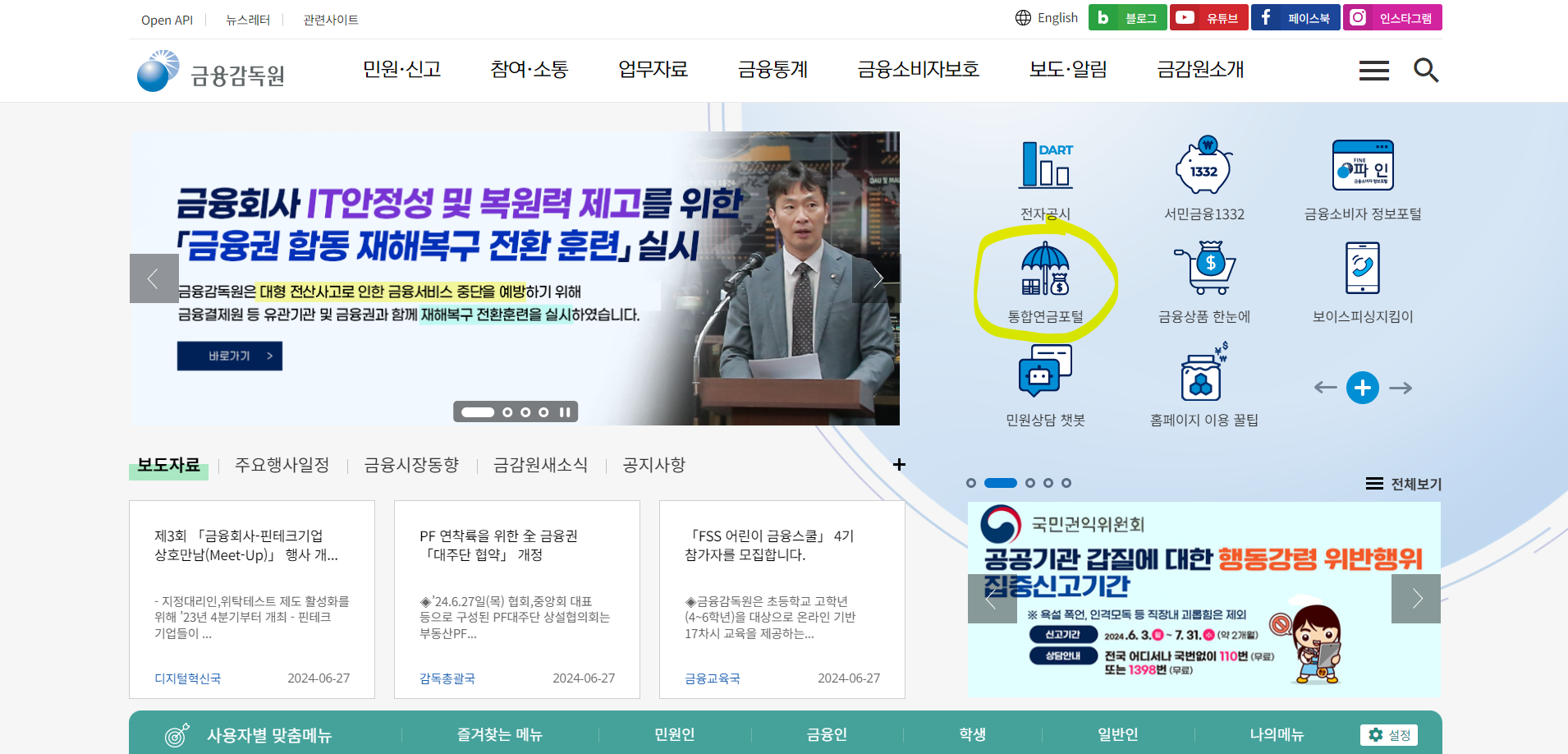1568x754 pixels.
Task: Open the 유튜브 social button
Action: [x=1208, y=17]
